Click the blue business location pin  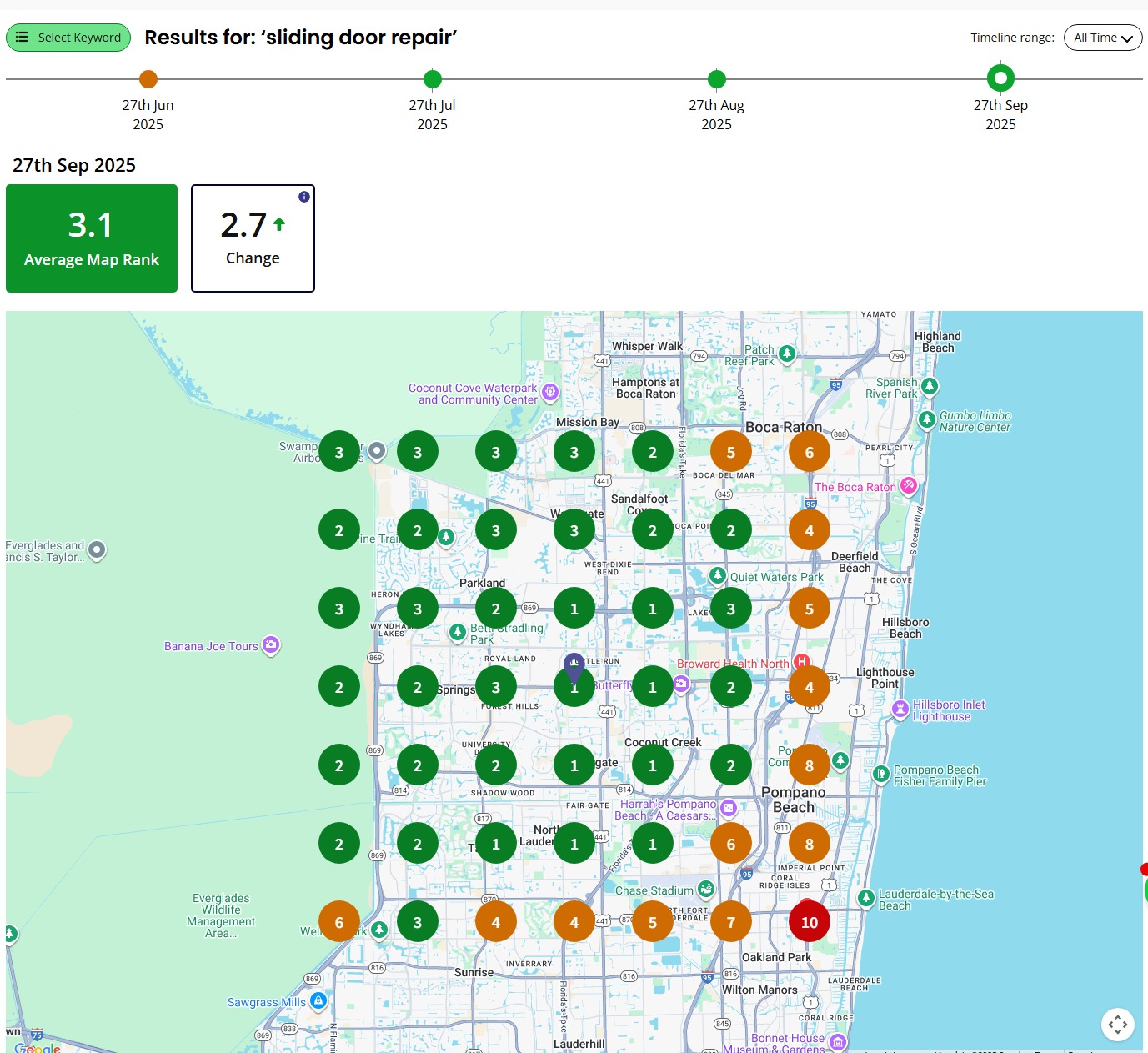(x=574, y=666)
